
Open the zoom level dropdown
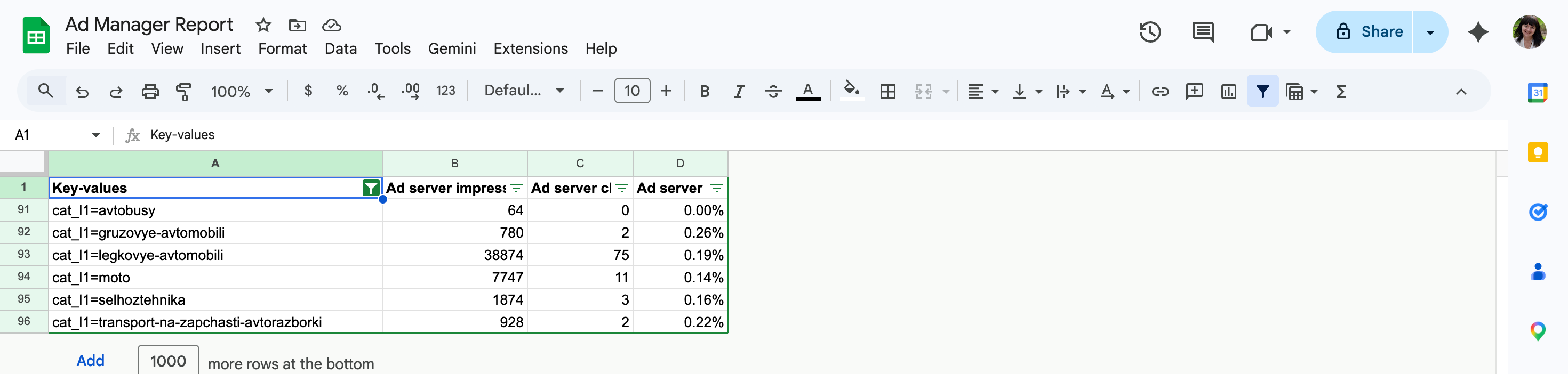242,92
